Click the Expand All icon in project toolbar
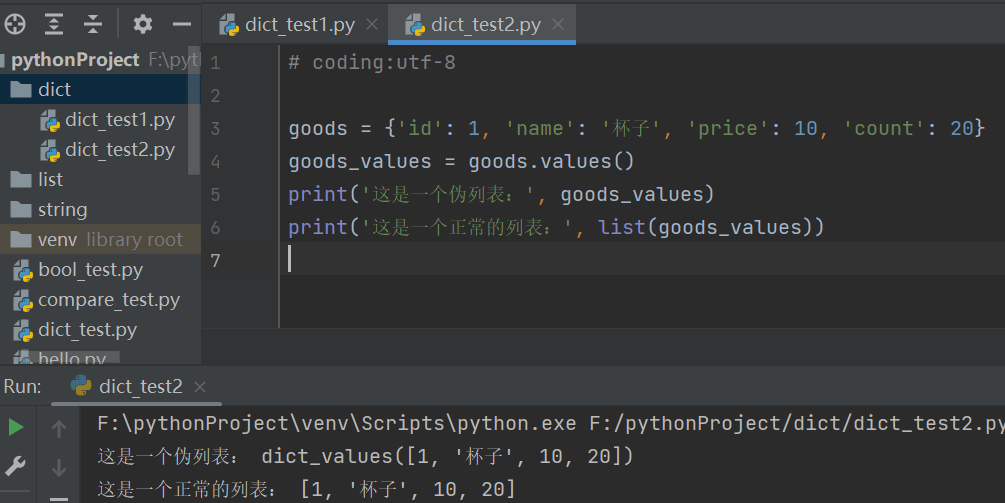 (54, 24)
